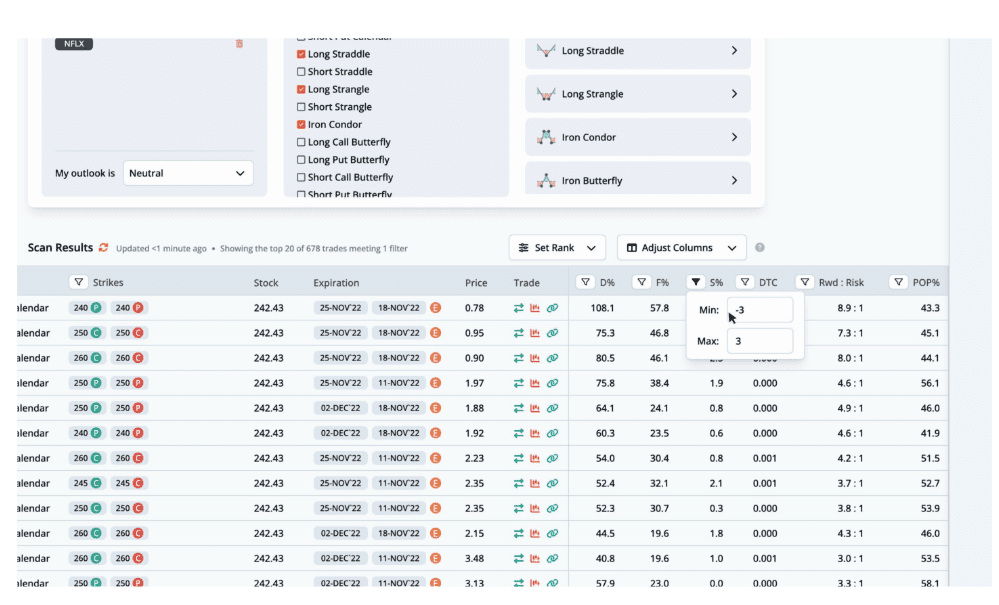Image resolution: width=999 pixels, height=605 pixels.
Task: Select the Iron Butterfly strategy item
Action: [637, 181]
